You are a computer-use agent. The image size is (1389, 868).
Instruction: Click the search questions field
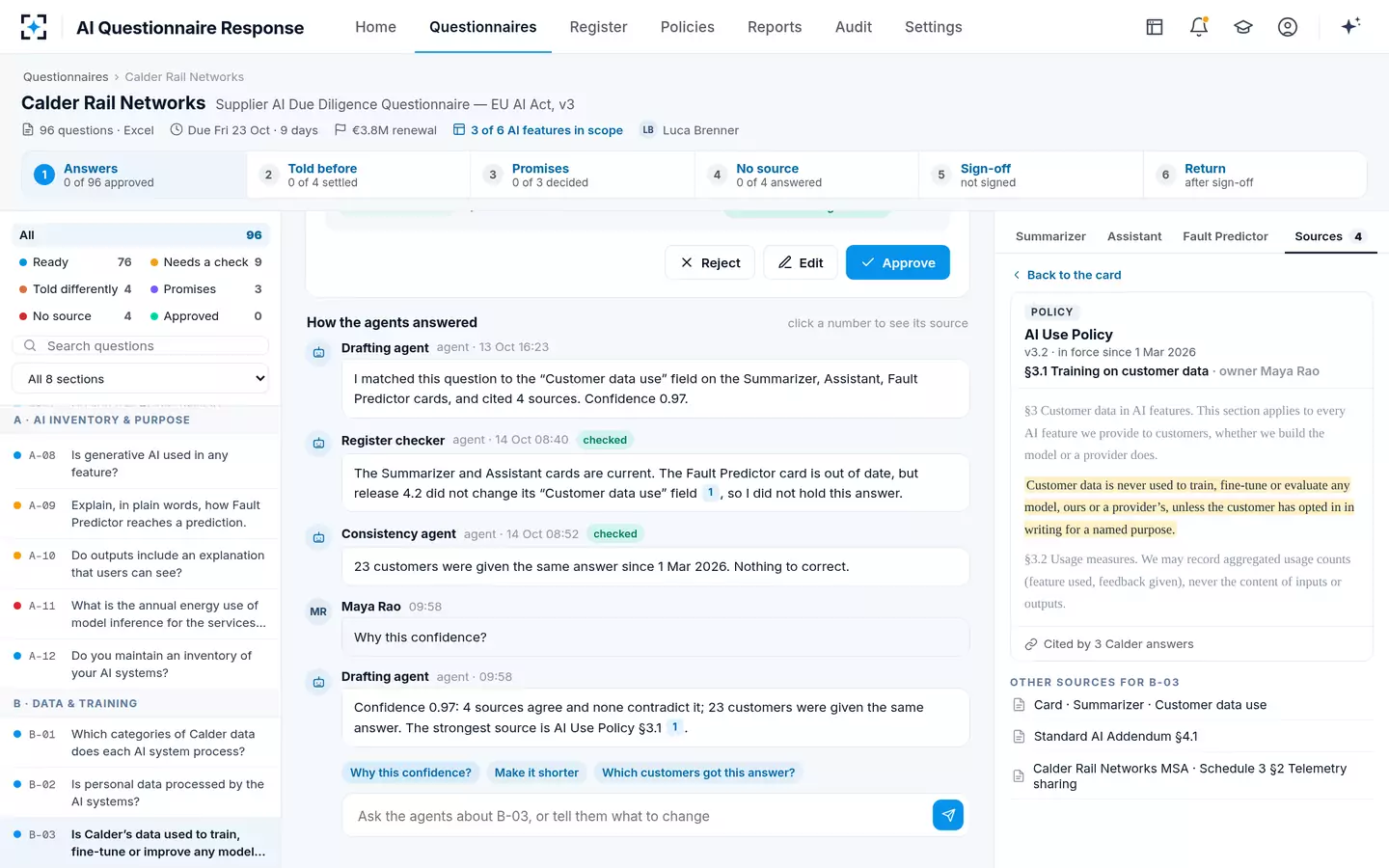[x=141, y=345]
